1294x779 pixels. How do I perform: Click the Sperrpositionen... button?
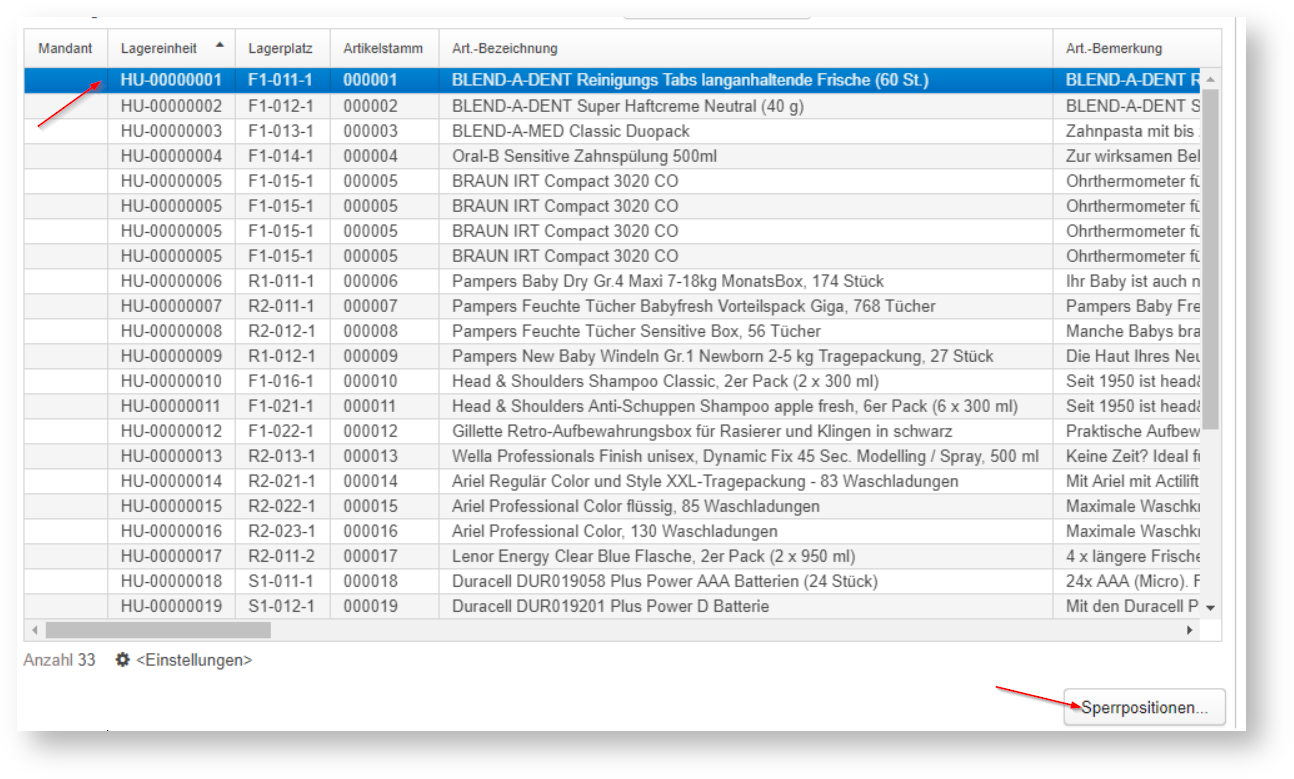pos(1144,707)
